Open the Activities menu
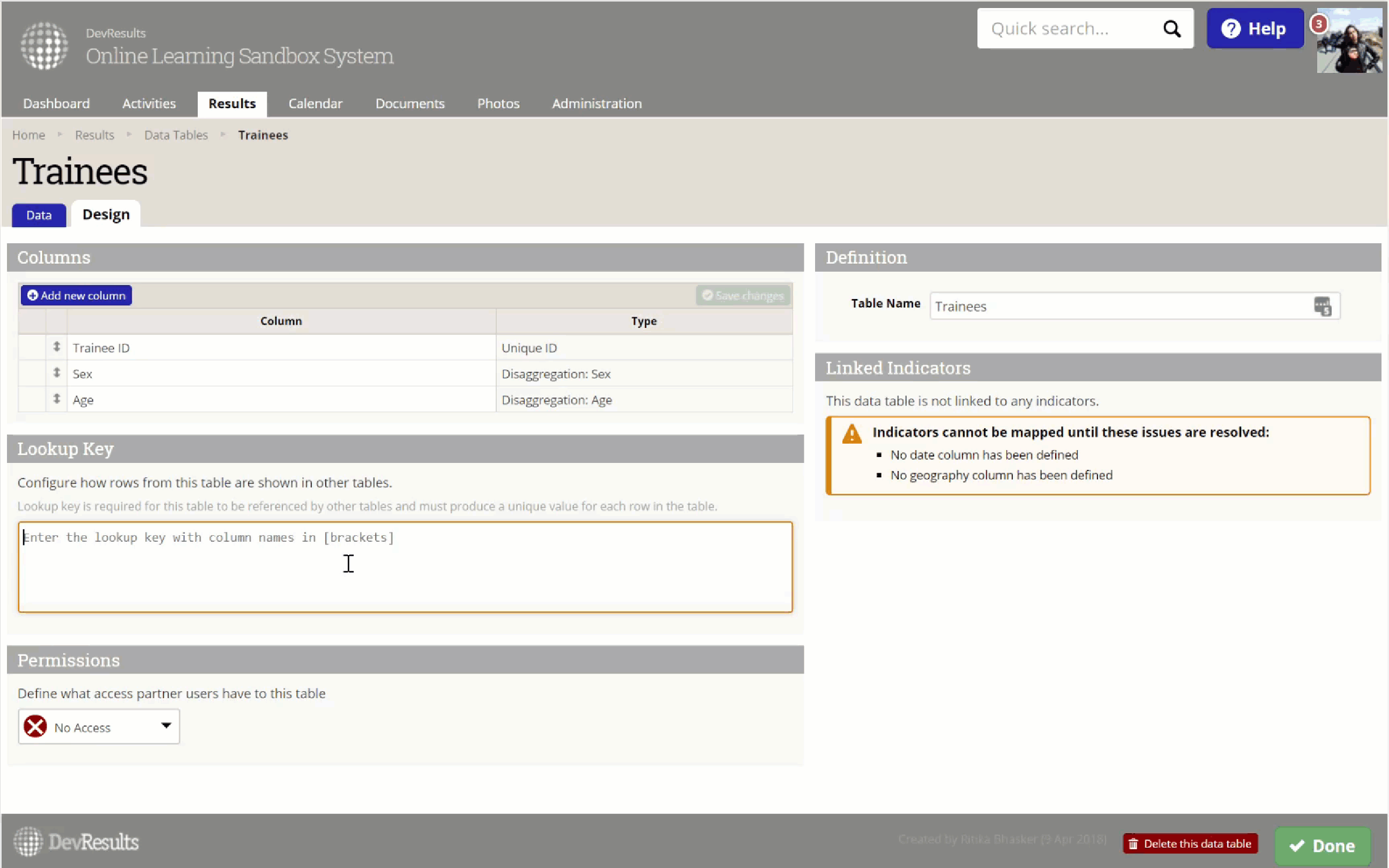Image resolution: width=1389 pixels, height=868 pixels. (148, 103)
